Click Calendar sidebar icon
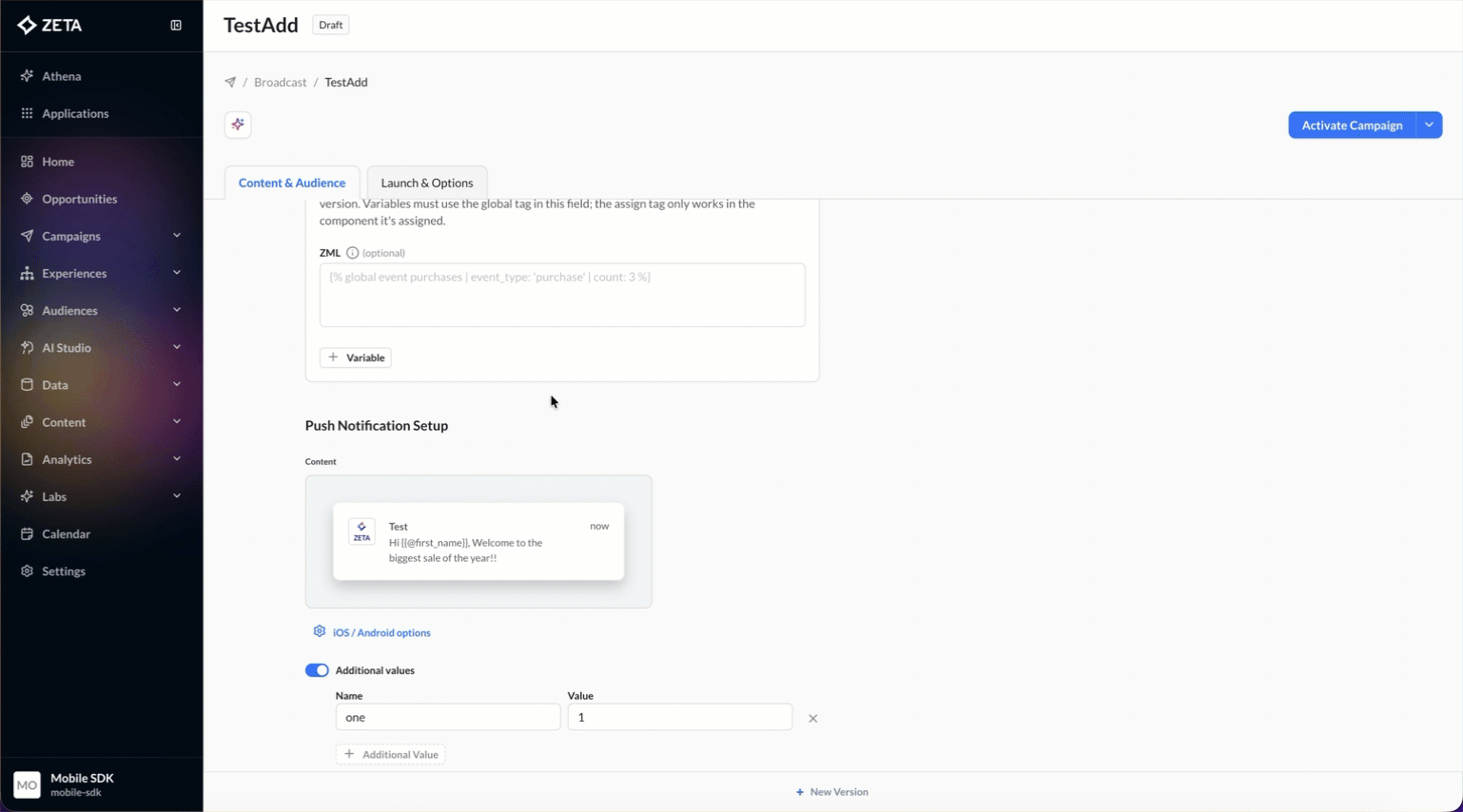This screenshot has width=1463, height=812. pyautogui.click(x=27, y=533)
